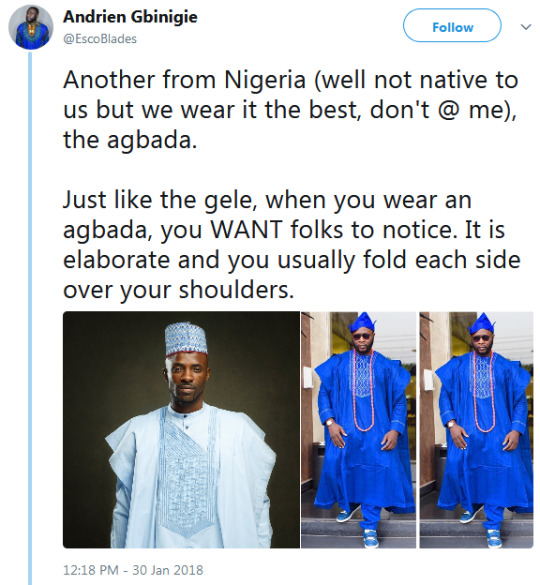The width and height of the screenshot is (540, 585).
Task: Click the blue cap in the middle photo
Action: [361, 322]
